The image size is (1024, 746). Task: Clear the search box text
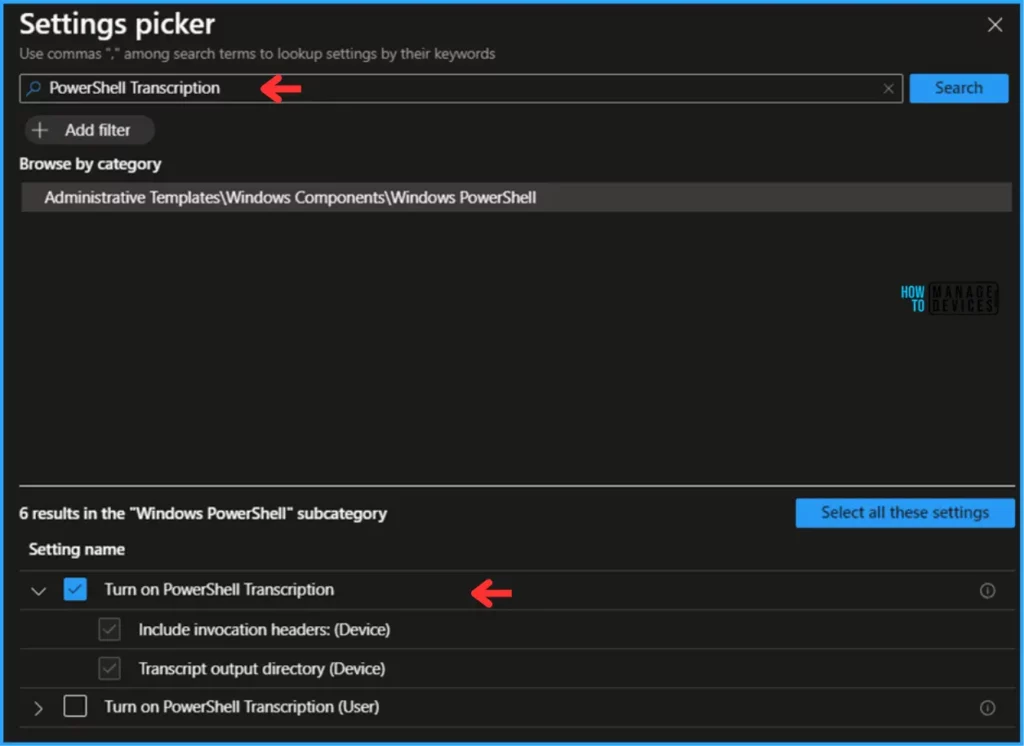coord(888,88)
